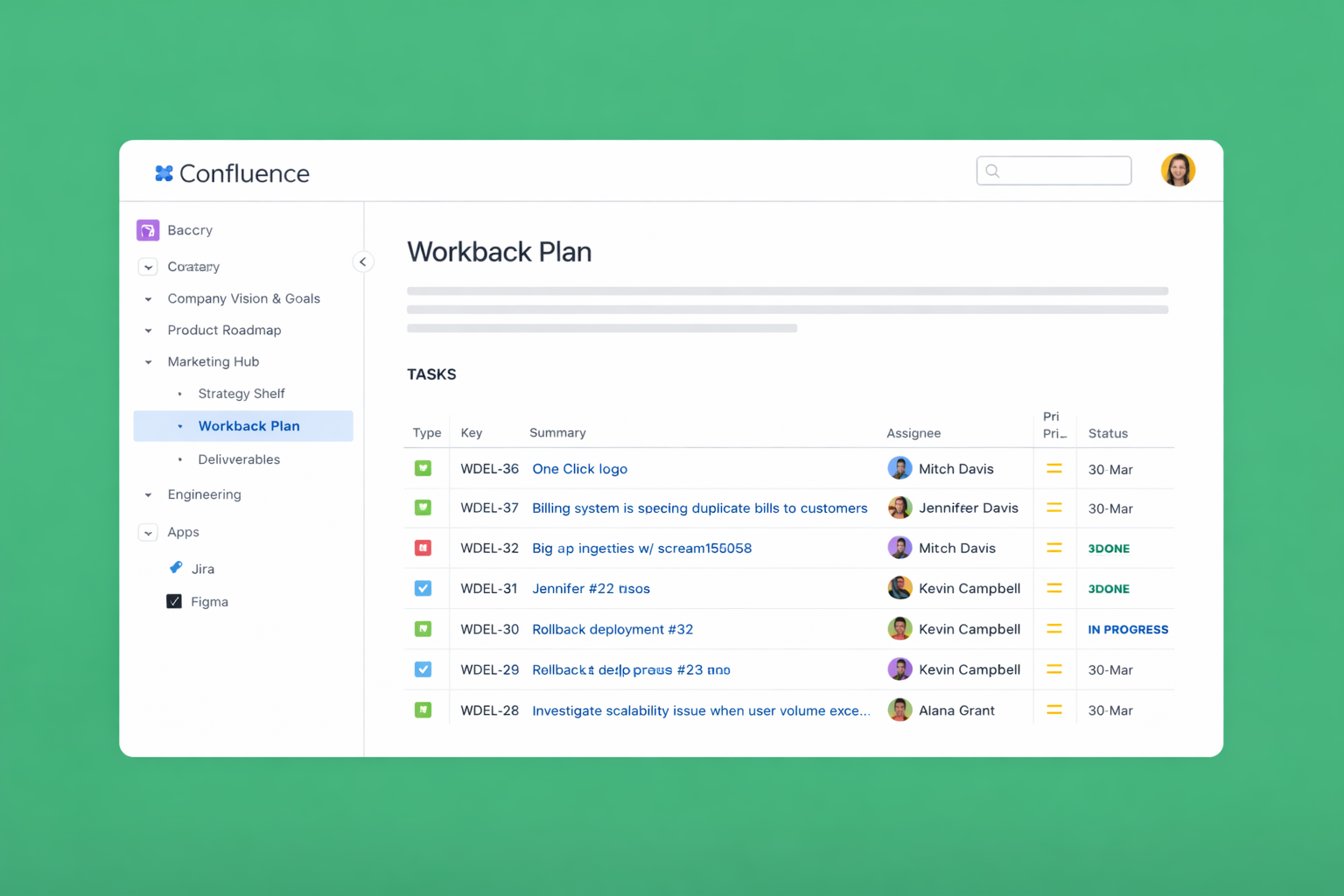Expand Company Vision & Goals
Viewport: 1344px width, 896px height.
(x=147, y=298)
